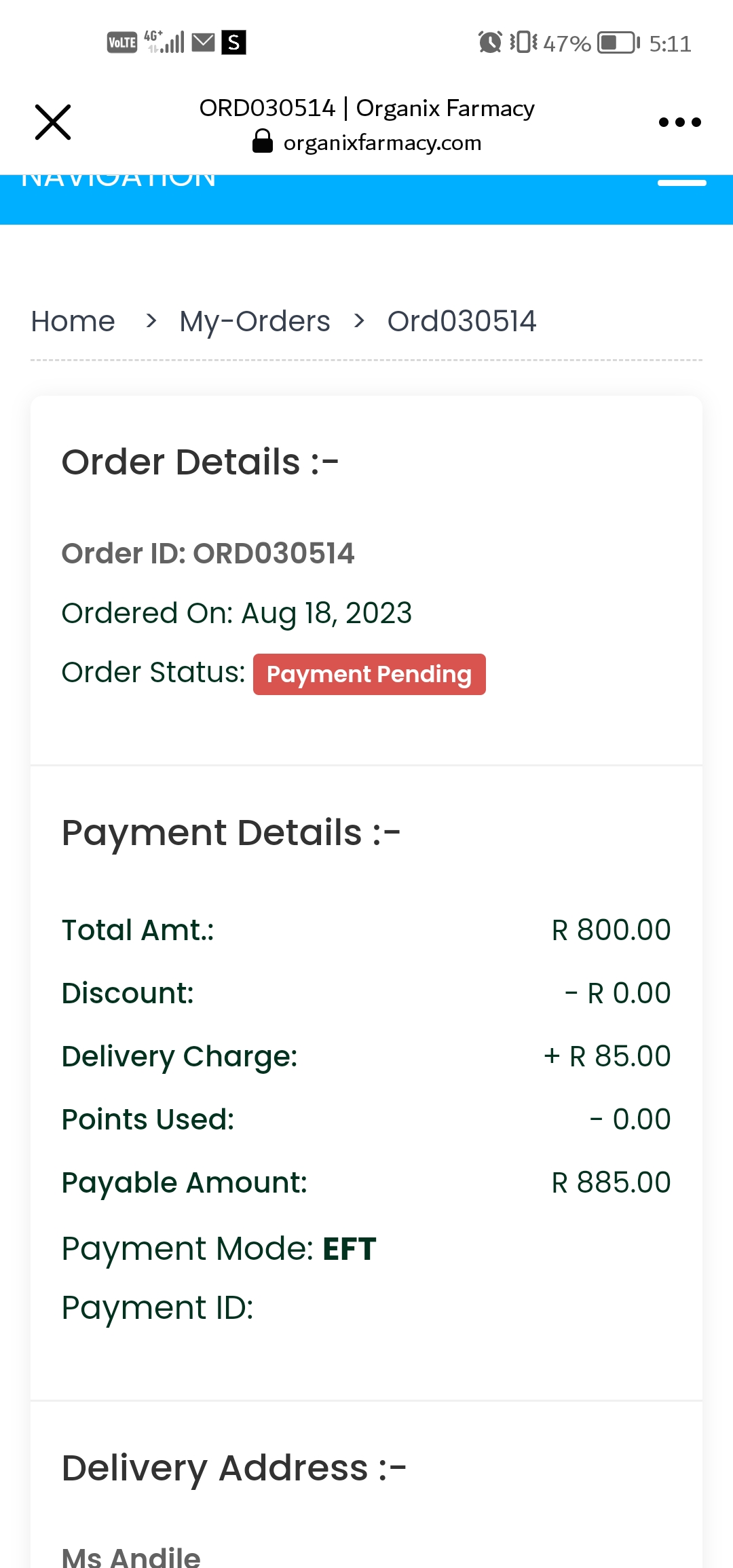Viewport: 733px width, 1568px height.
Task: Tap the padlock site security icon
Action: [263, 142]
